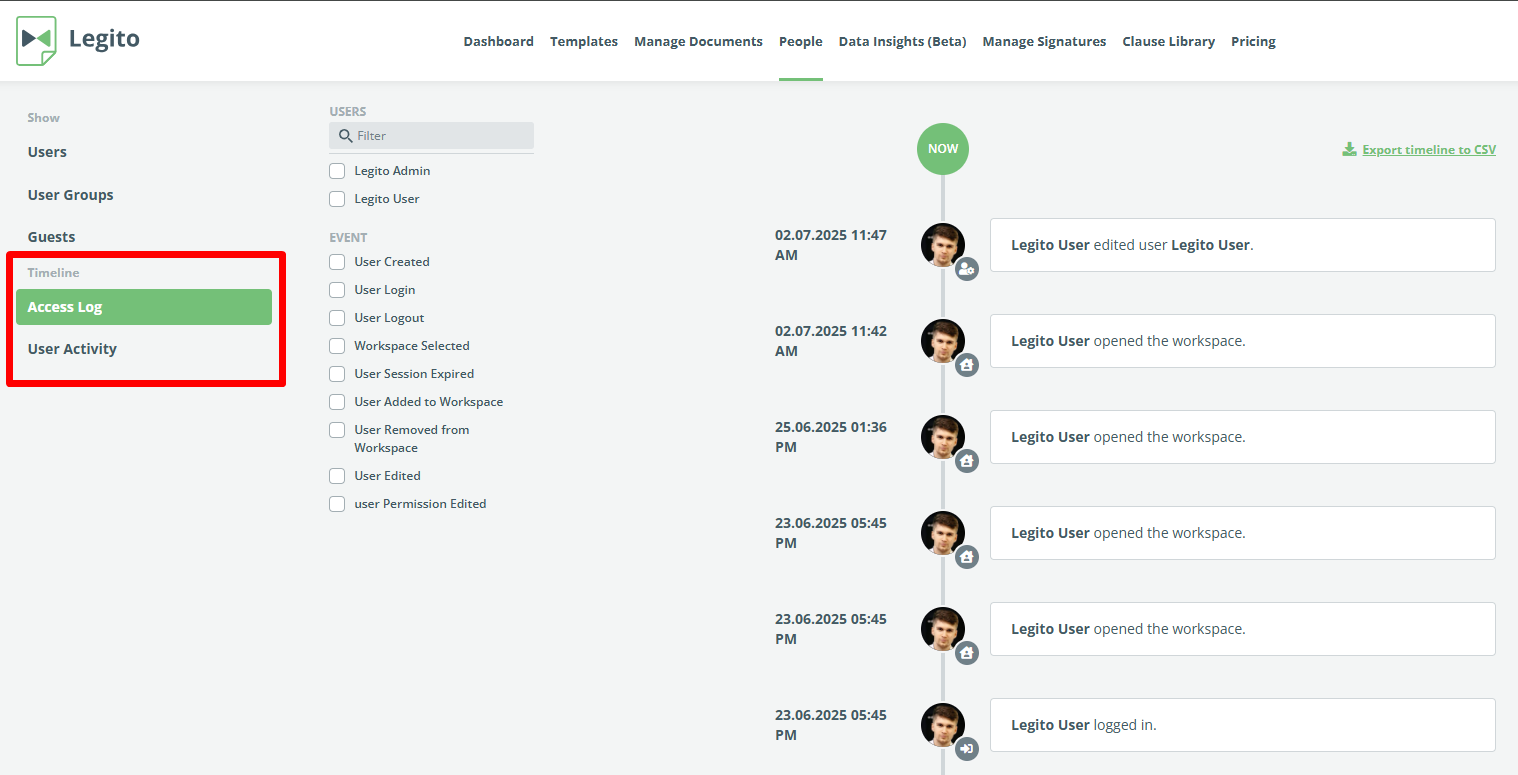The height and width of the screenshot is (775, 1518).
Task: Click the search magnifier icon in Filter
Action: 346,136
